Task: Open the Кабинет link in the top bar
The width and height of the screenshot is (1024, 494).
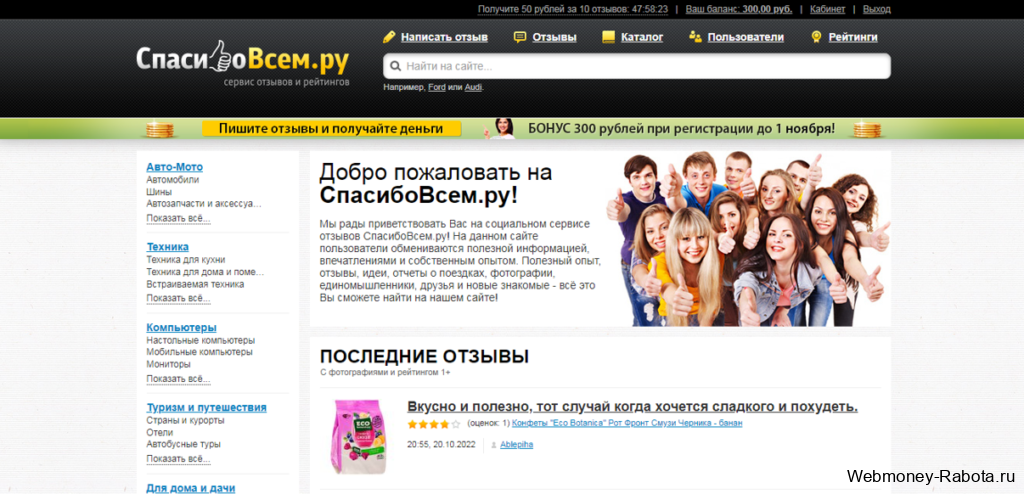Action: [x=827, y=9]
